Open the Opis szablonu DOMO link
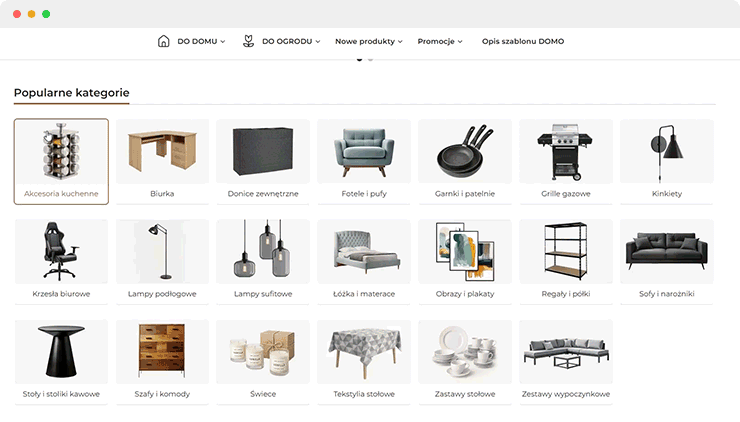The image size is (740, 422). pos(523,42)
